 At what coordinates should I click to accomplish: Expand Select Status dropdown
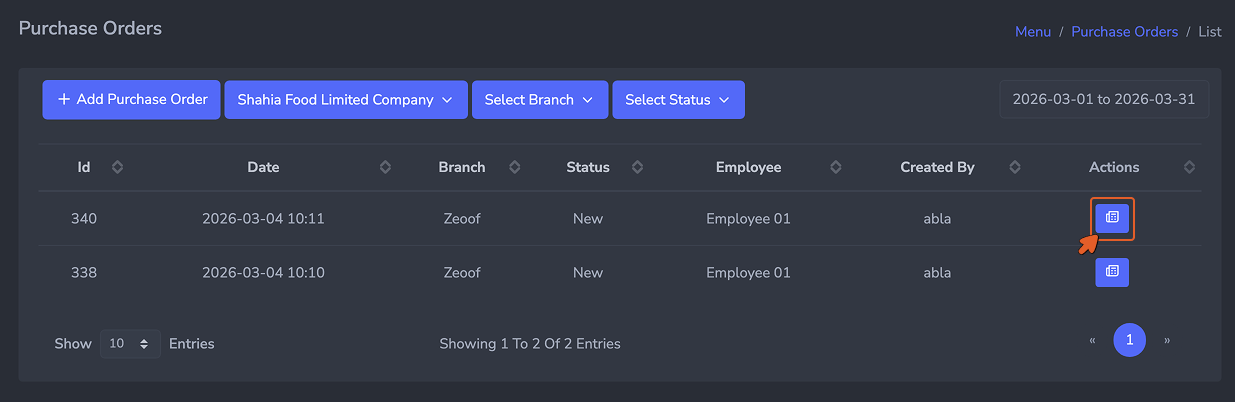pyautogui.click(x=678, y=100)
